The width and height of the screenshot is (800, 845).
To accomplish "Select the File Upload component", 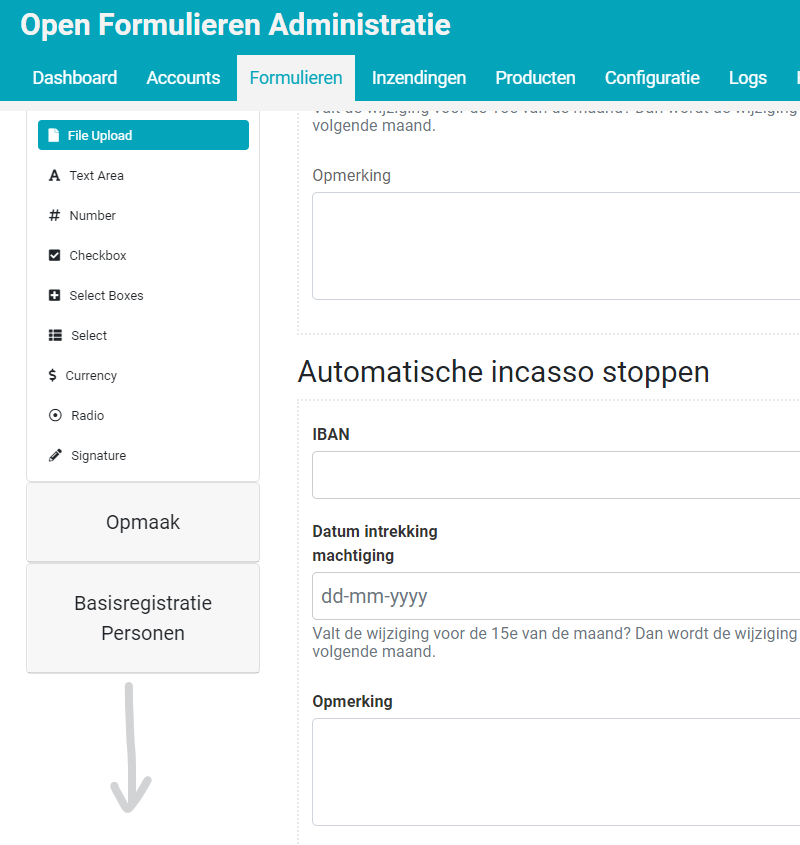I will pyautogui.click(x=142, y=134).
